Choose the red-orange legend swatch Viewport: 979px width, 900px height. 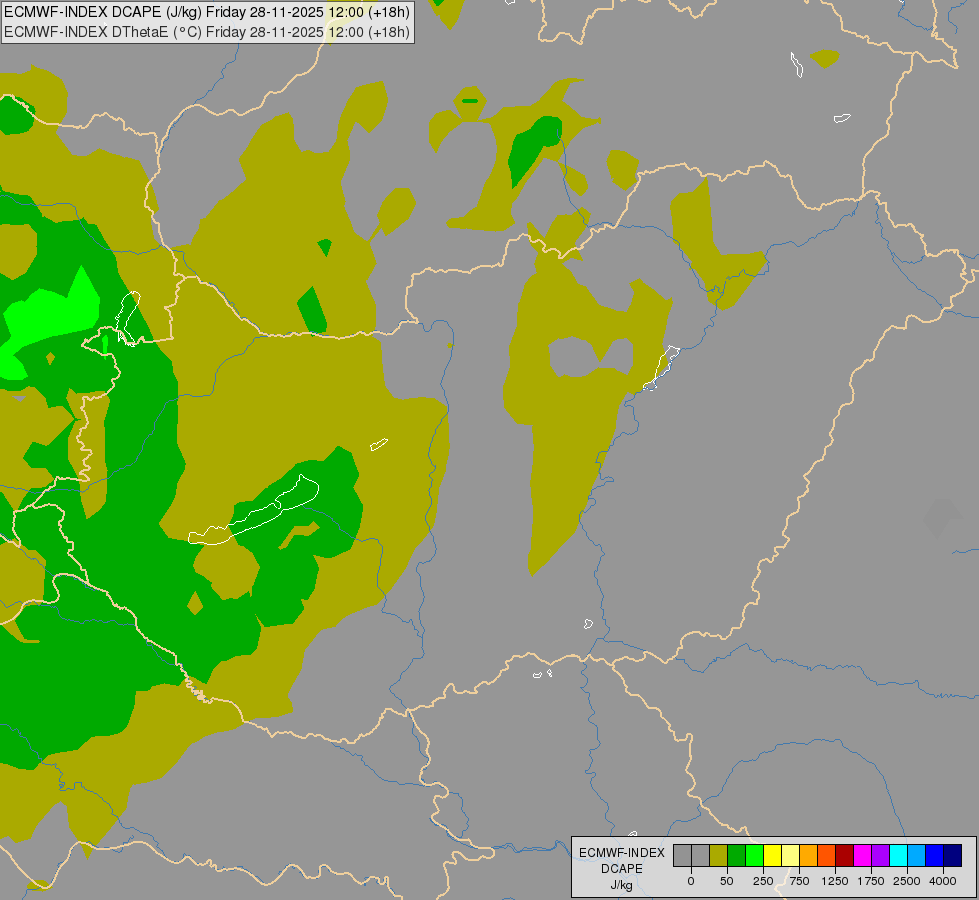pyautogui.click(x=827, y=855)
